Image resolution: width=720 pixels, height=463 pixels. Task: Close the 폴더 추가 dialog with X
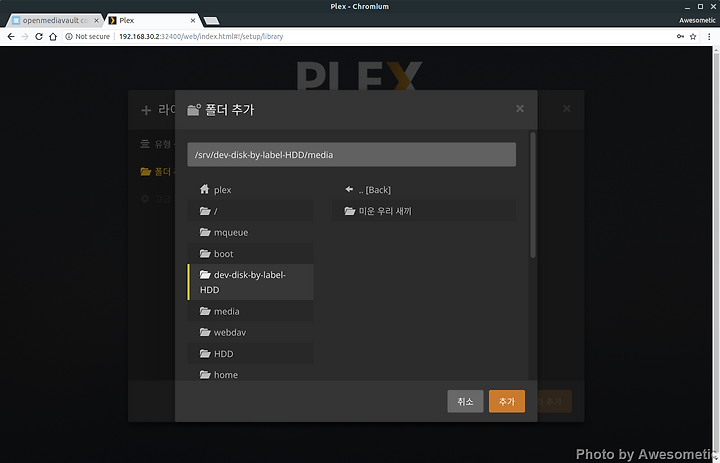tap(520, 108)
